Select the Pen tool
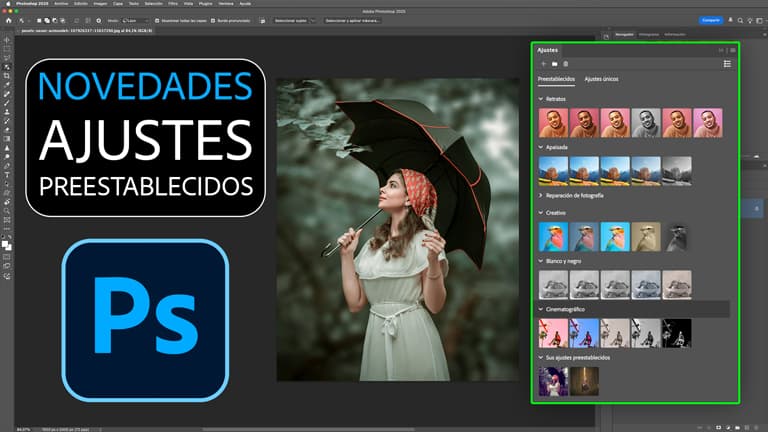 7,166
